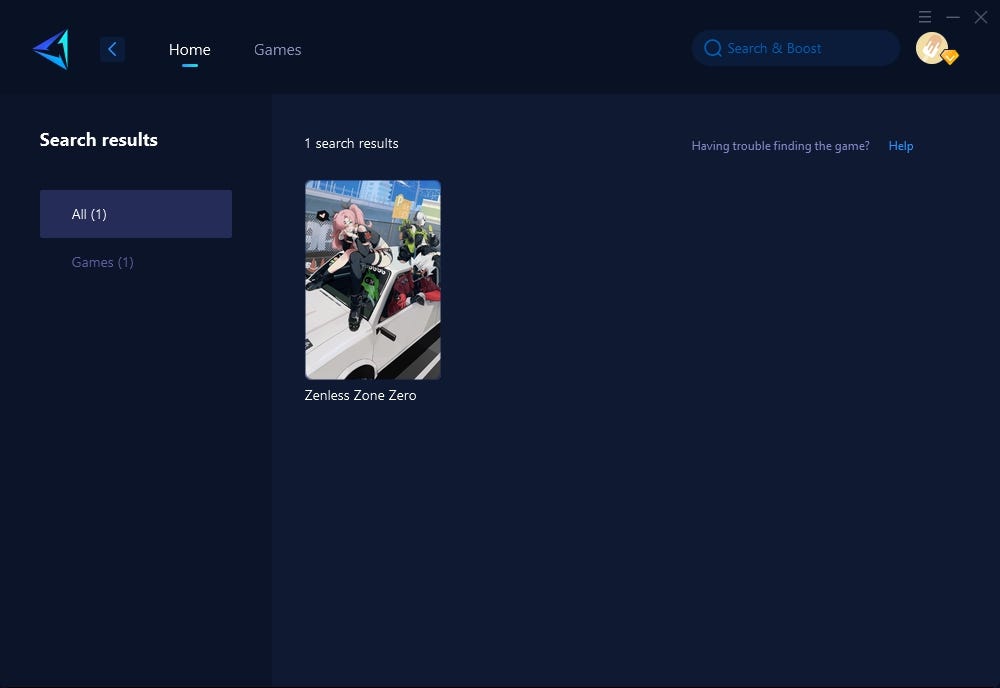Focus the Search & Boost input field
1000x688 pixels.
795,48
